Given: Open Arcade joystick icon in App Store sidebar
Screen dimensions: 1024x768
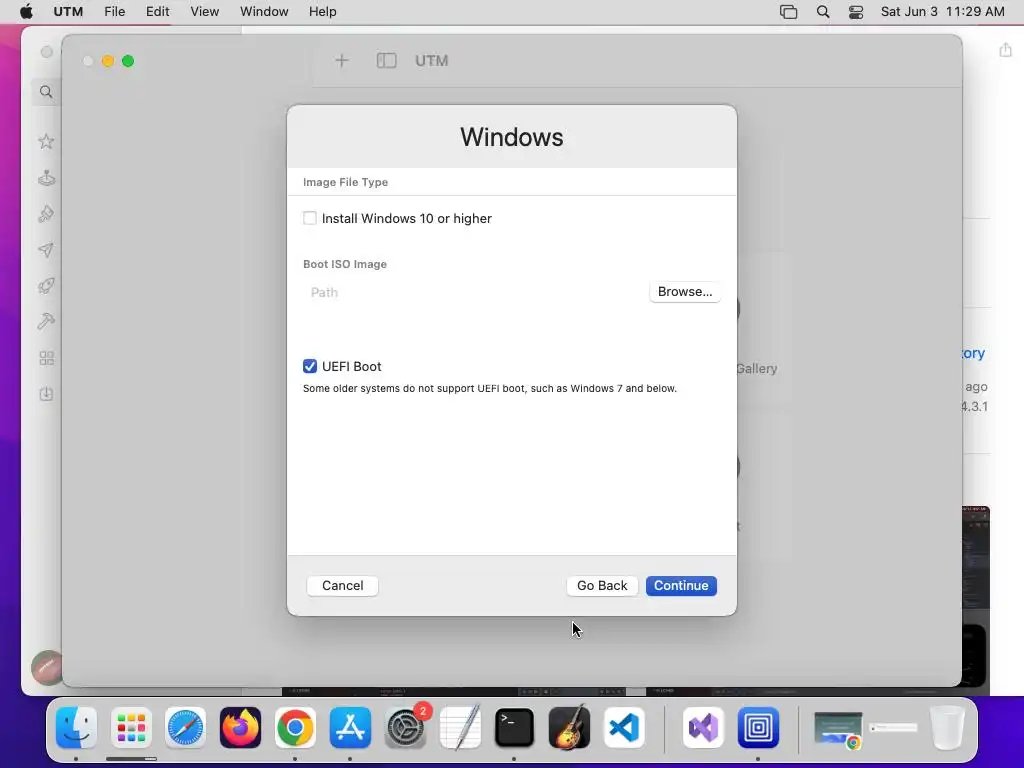Looking at the screenshot, I should tap(46, 178).
